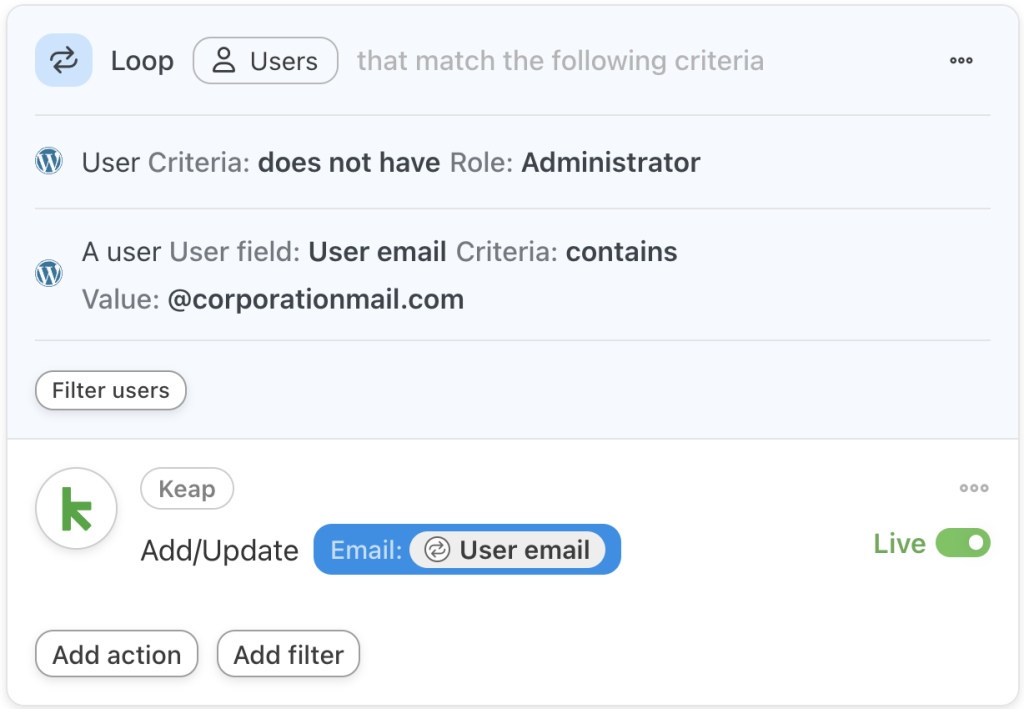
Task: Select the green Keap cursor icon
Action: [x=76, y=508]
